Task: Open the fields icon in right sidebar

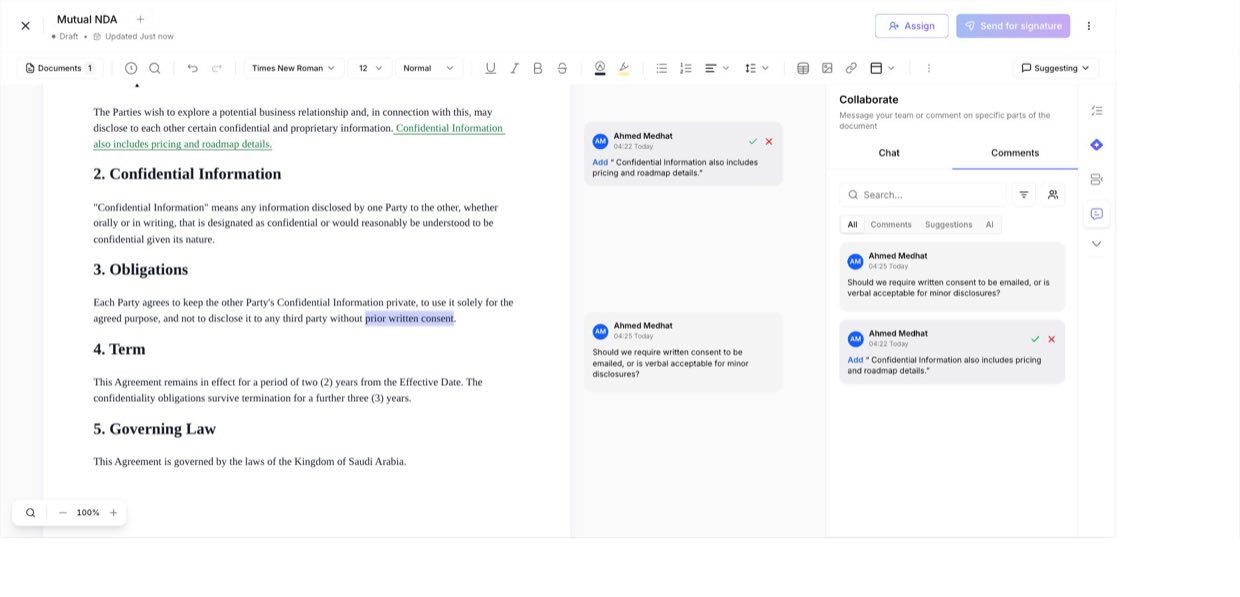Action: [x=1097, y=180]
